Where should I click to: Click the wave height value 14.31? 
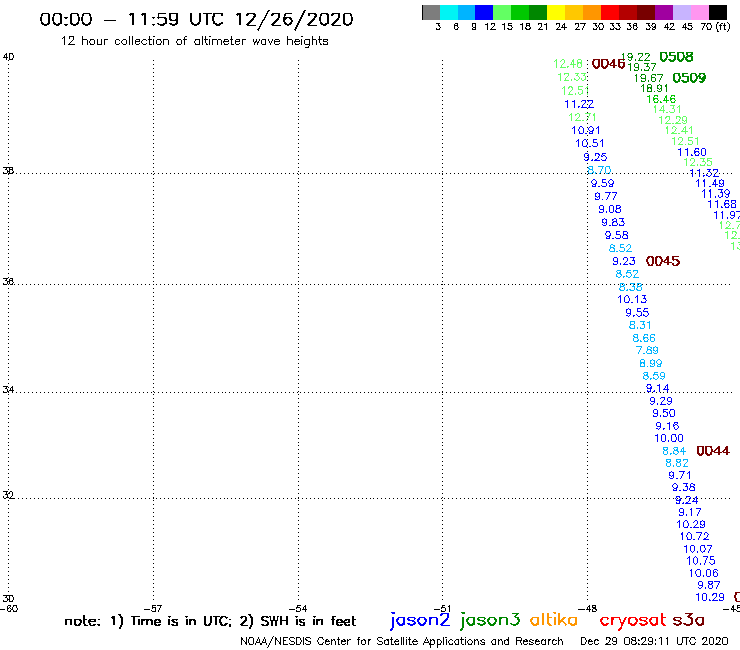pos(667,109)
